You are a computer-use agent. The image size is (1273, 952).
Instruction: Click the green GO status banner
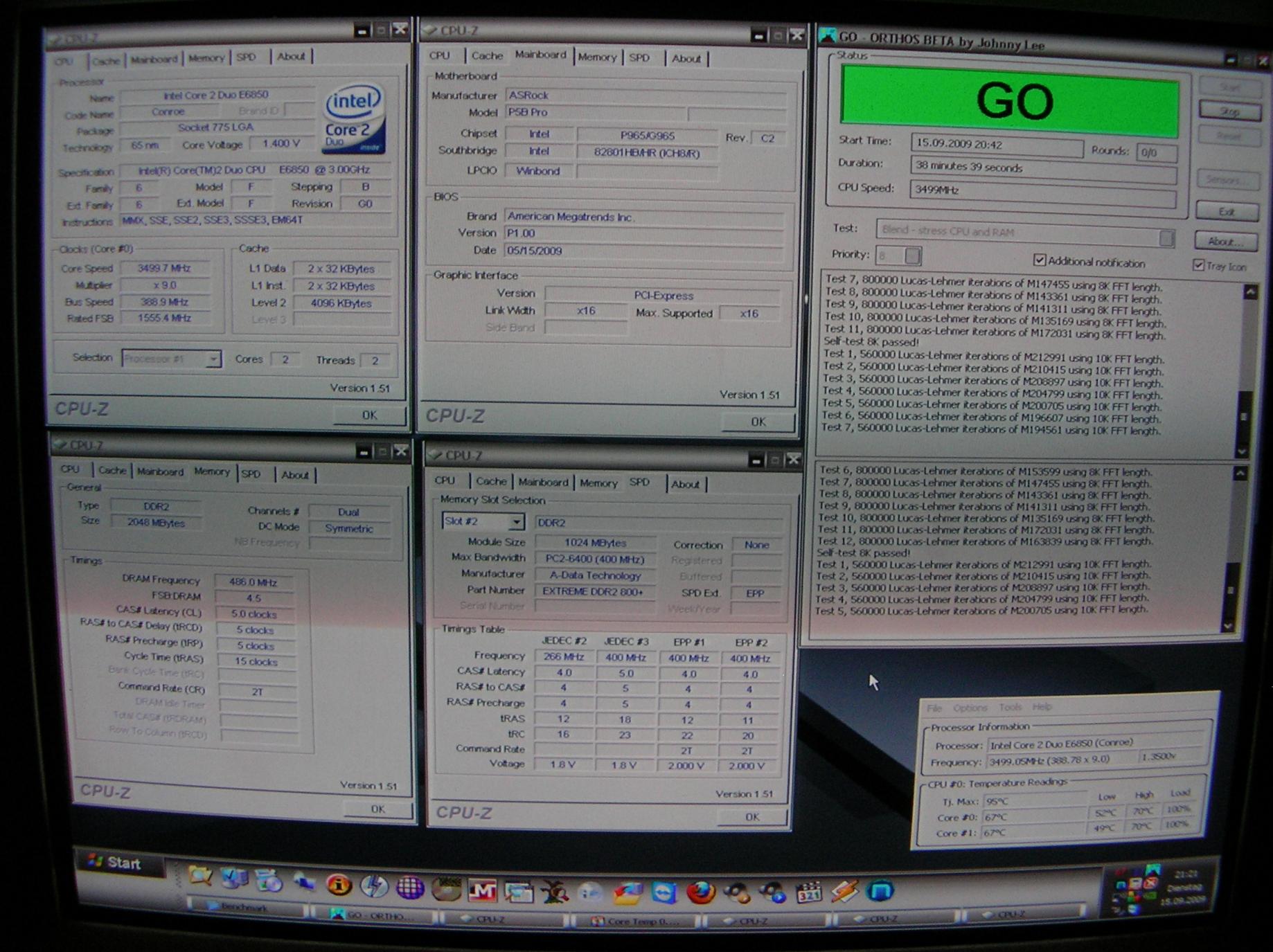click(x=1011, y=101)
